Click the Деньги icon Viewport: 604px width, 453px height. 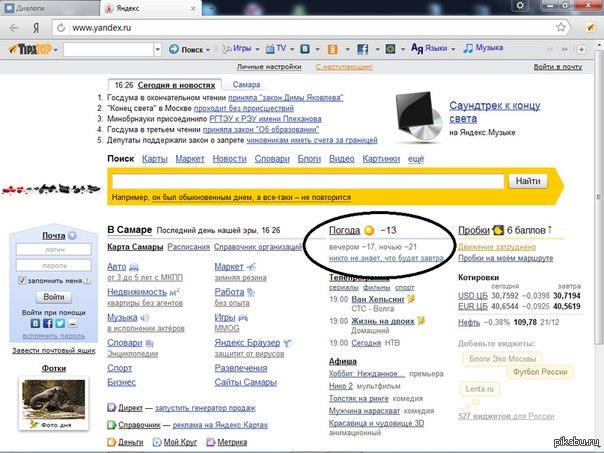[111, 442]
